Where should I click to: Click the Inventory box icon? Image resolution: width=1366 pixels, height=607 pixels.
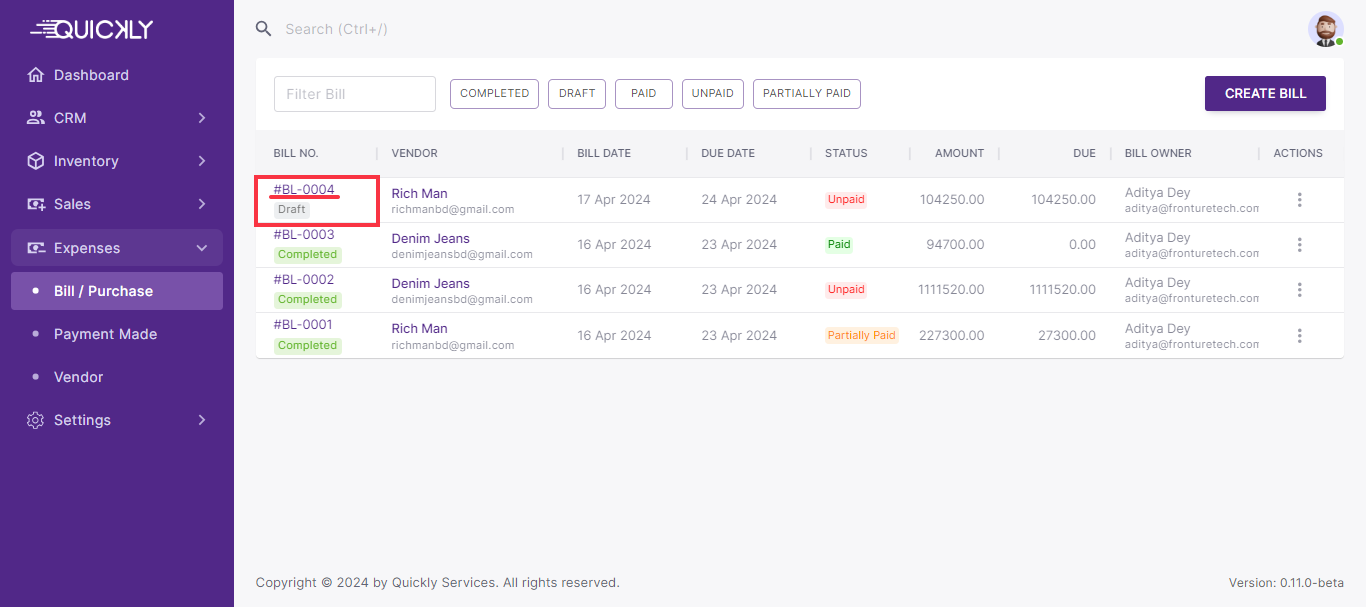pos(36,161)
